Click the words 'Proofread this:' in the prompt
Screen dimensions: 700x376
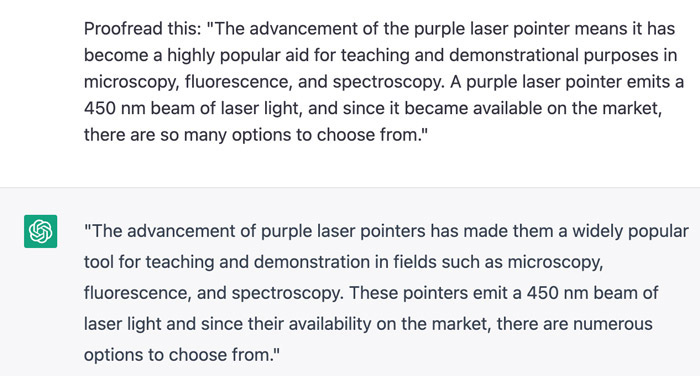[143, 29]
